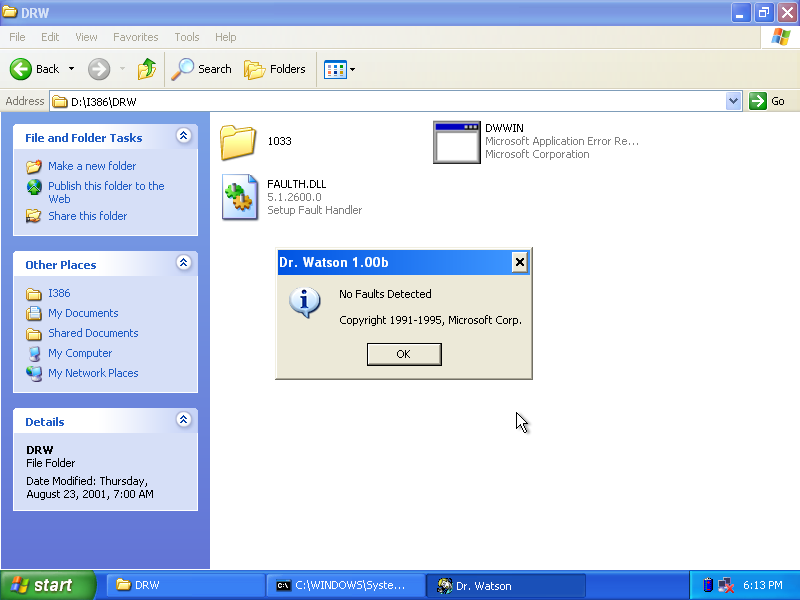Click the Back navigation button
Screen dimensions: 800x600
coord(36,69)
